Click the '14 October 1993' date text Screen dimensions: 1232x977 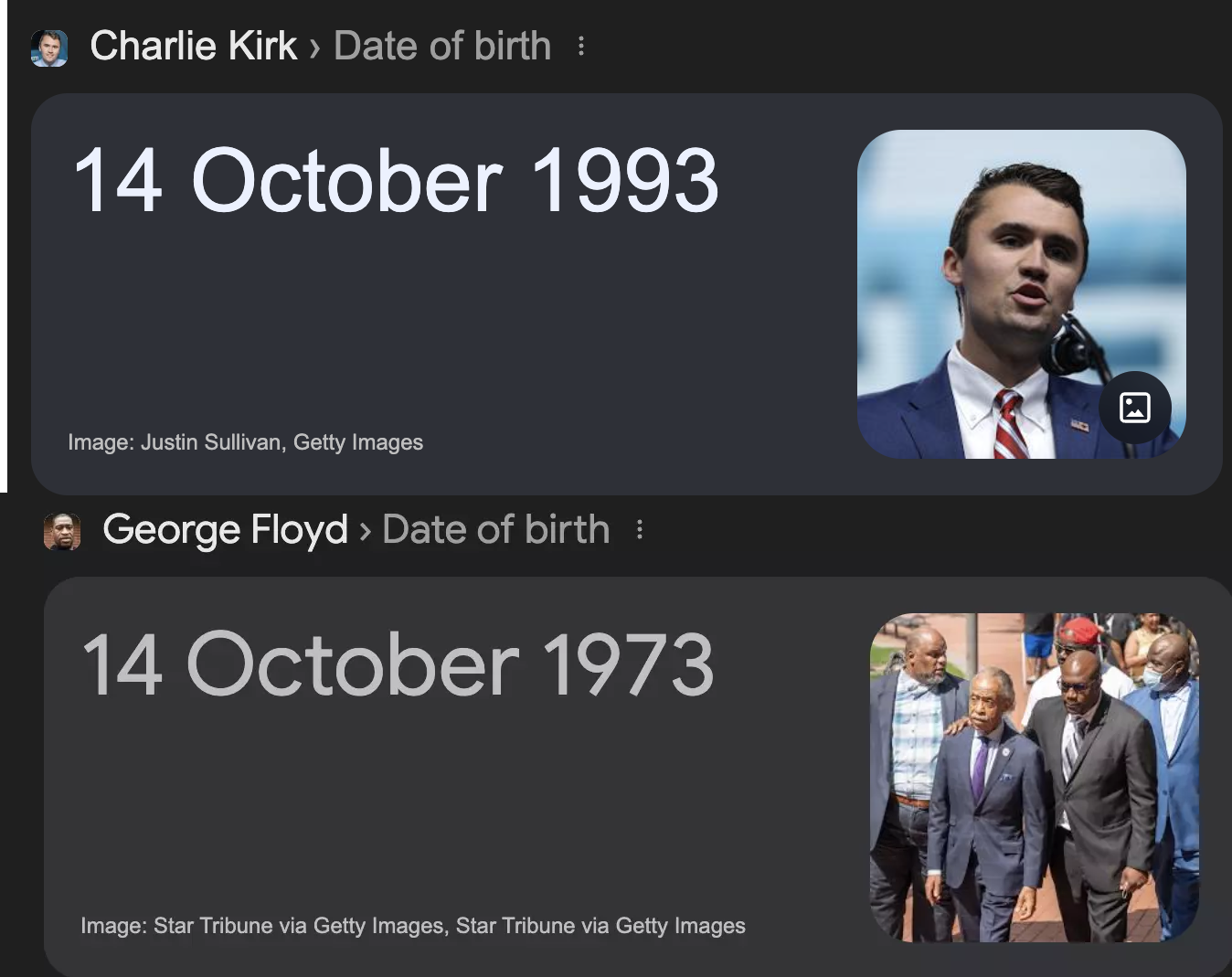tap(396, 180)
